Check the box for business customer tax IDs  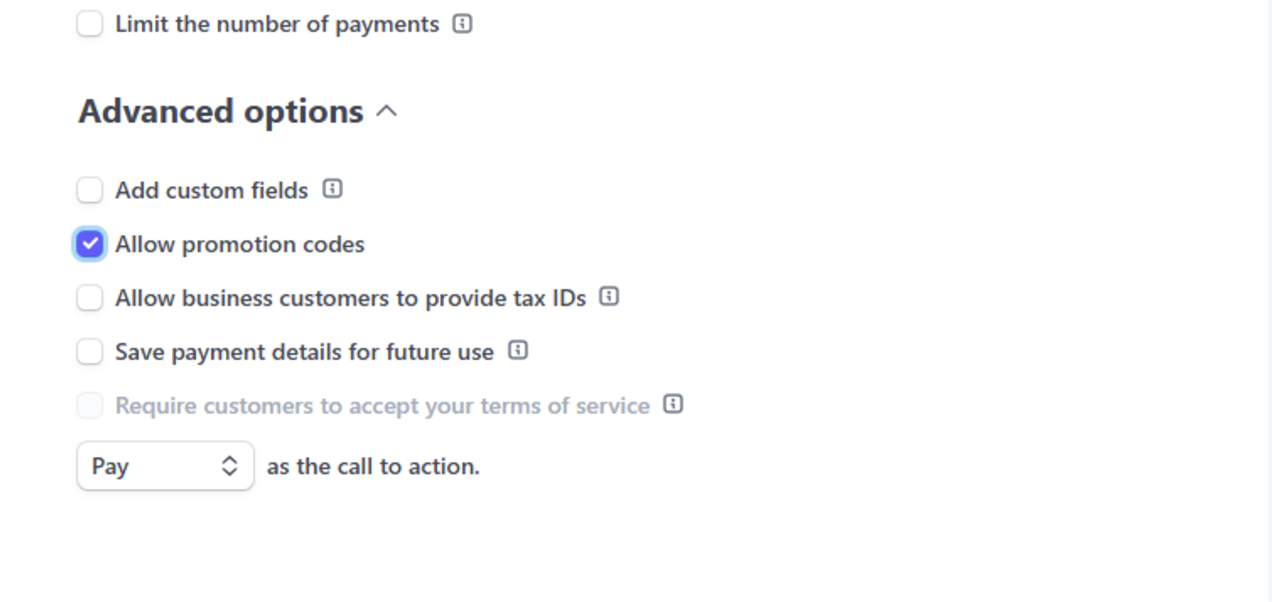pos(90,298)
